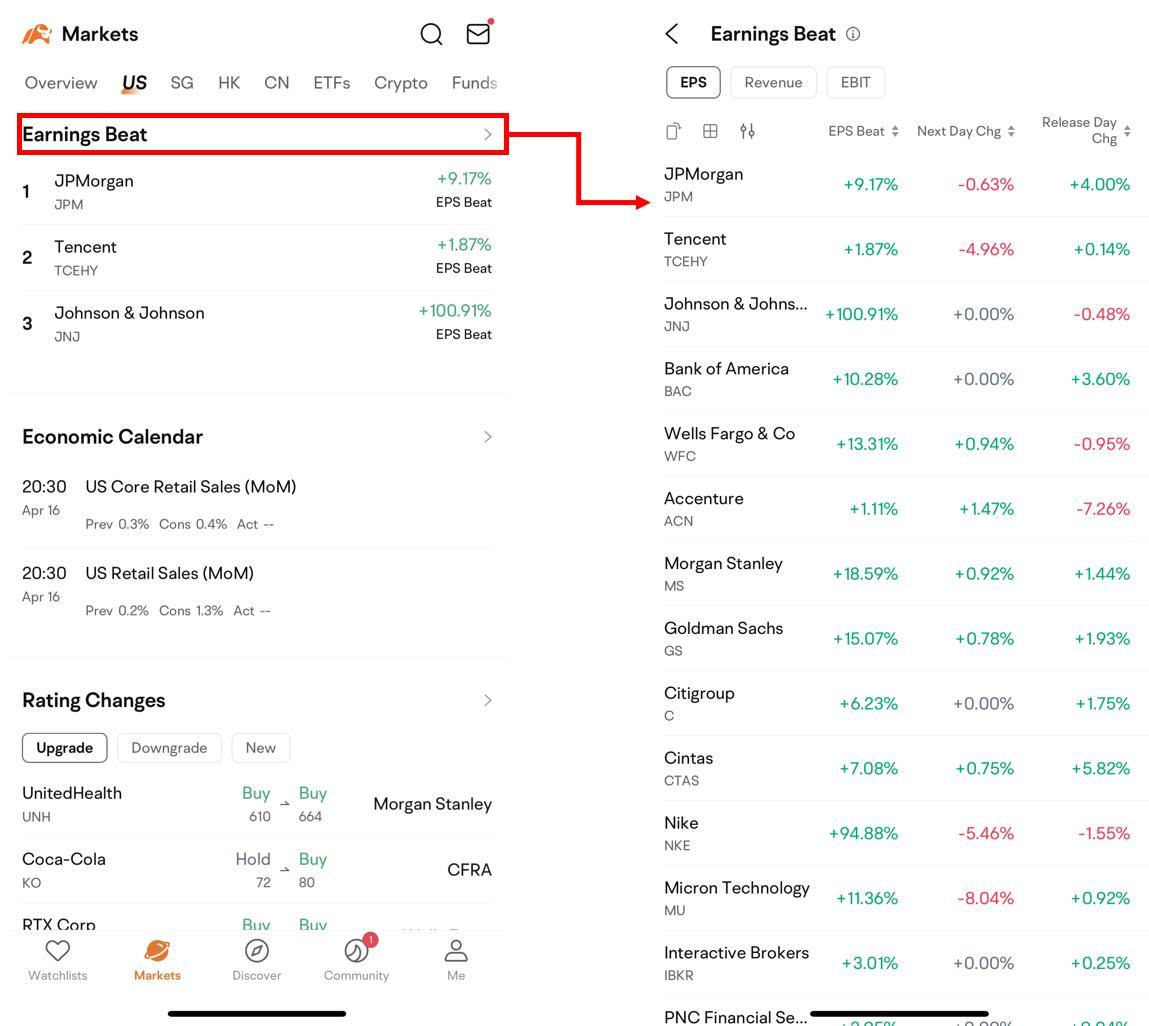1149x1026 pixels.
Task: Open the Funds tab
Action: (474, 83)
